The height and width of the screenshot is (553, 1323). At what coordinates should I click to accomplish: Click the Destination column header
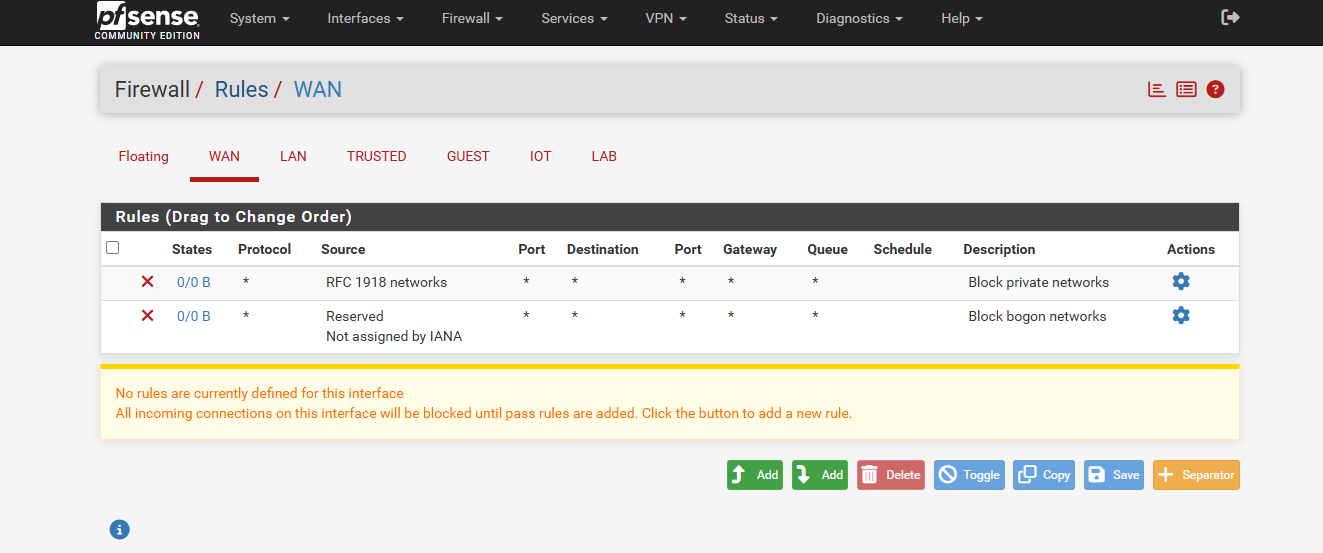(602, 249)
